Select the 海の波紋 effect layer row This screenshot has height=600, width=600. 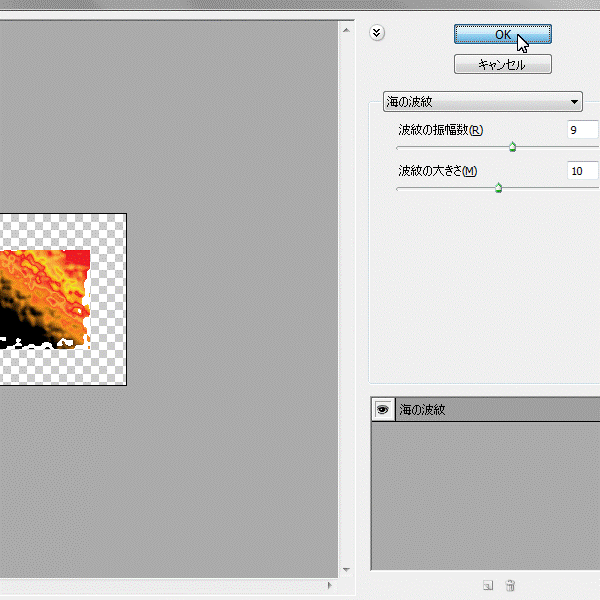coord(497,409)
